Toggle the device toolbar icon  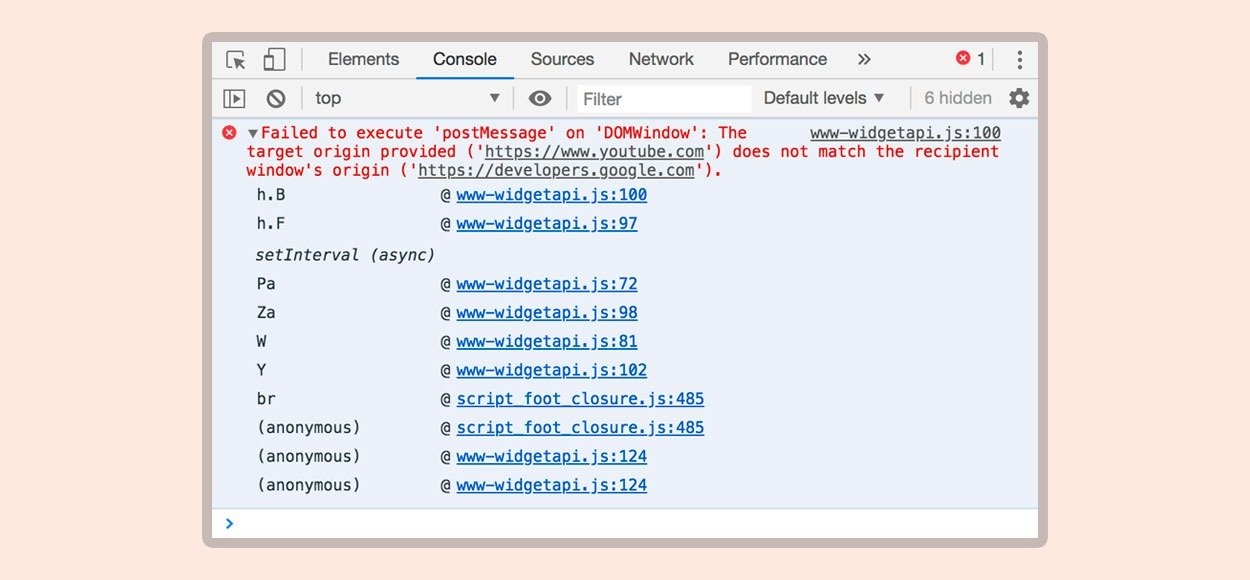coord(274,60)
